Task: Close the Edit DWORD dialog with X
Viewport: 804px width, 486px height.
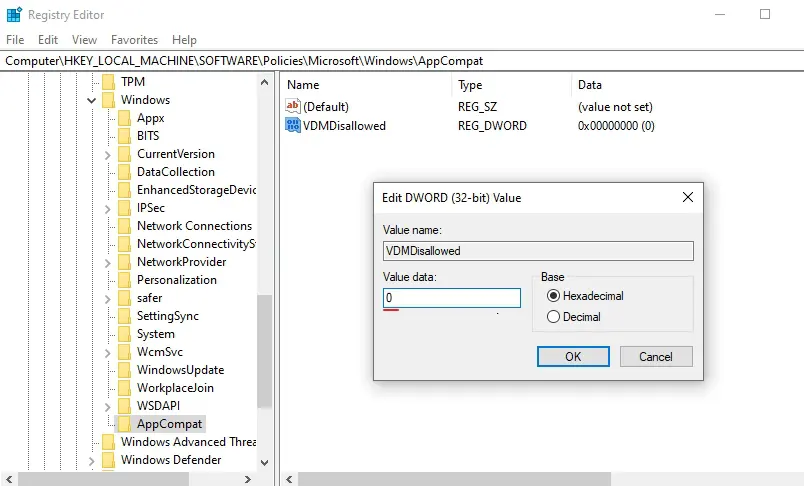Action: click(688, 197)
